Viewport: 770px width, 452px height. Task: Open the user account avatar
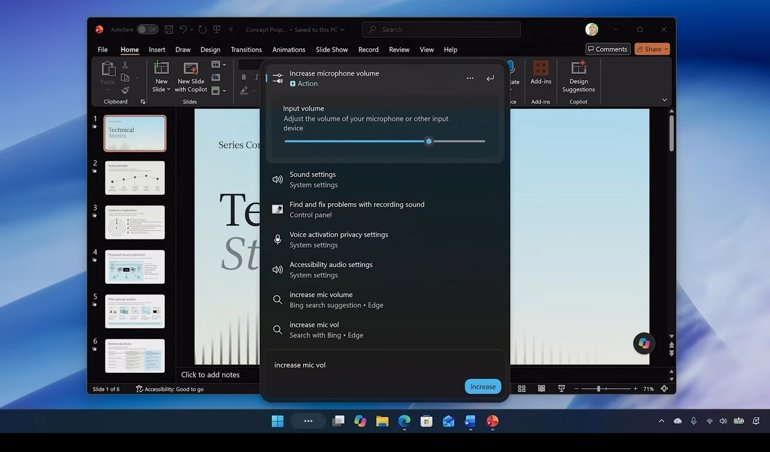[x=592, y=29]
